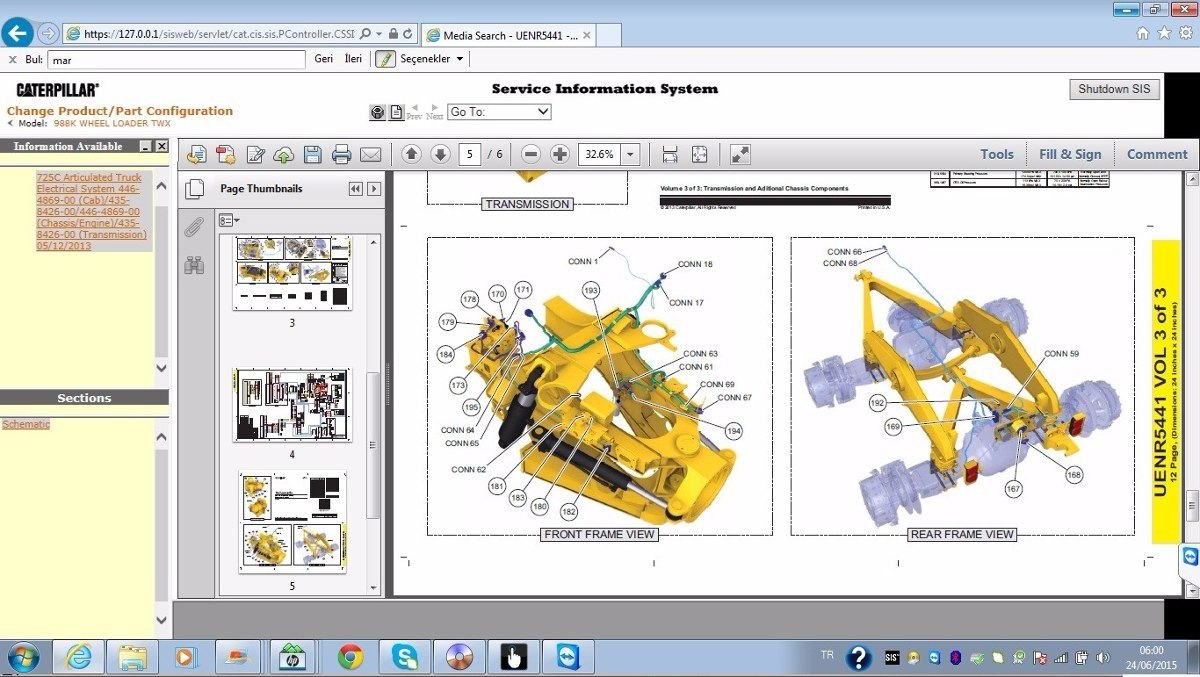Click Geri find-previous option
1200x677 pixels.
coord(323,59)
